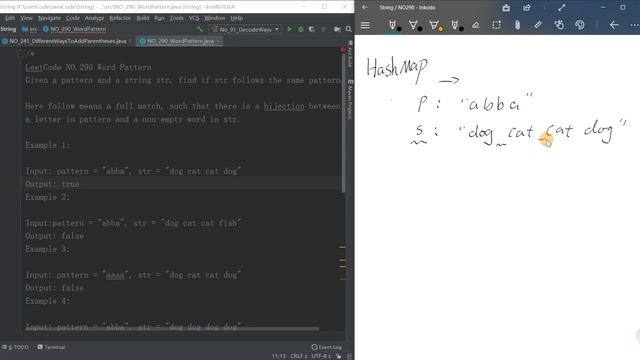Screen dimensions: 640x360
Task: Open the TODO tool window
Action: pos(15,347)
